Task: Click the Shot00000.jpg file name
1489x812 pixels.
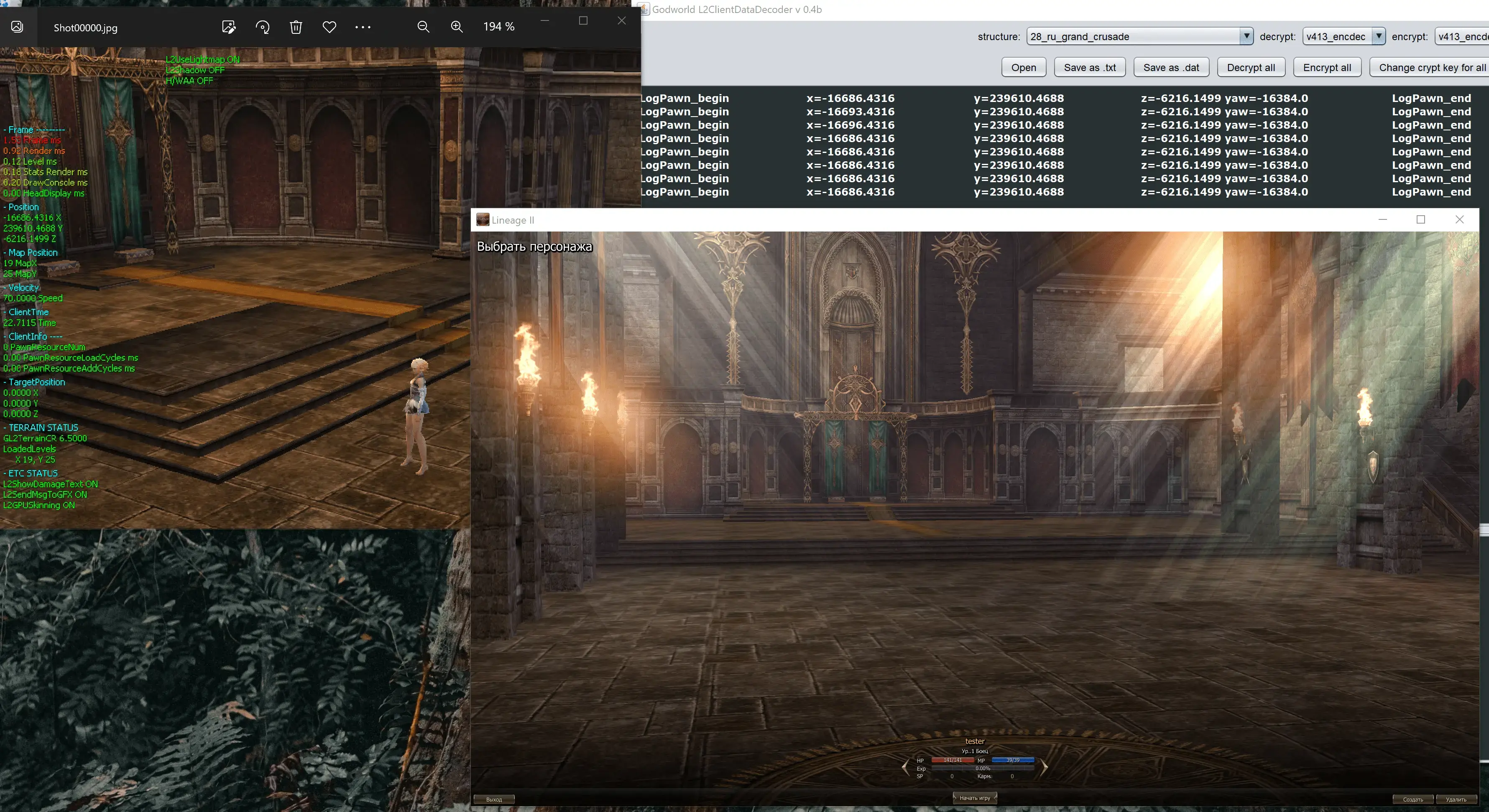Action: tap(86, 28)
